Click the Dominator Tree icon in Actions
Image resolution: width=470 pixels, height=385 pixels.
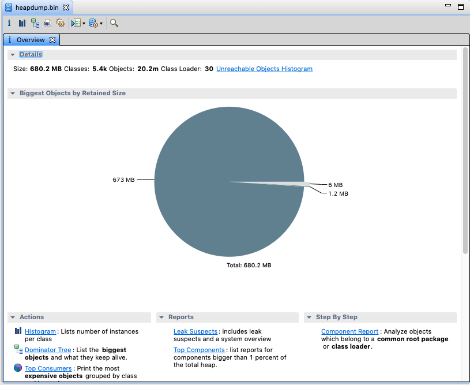click(x=18, y=349)
